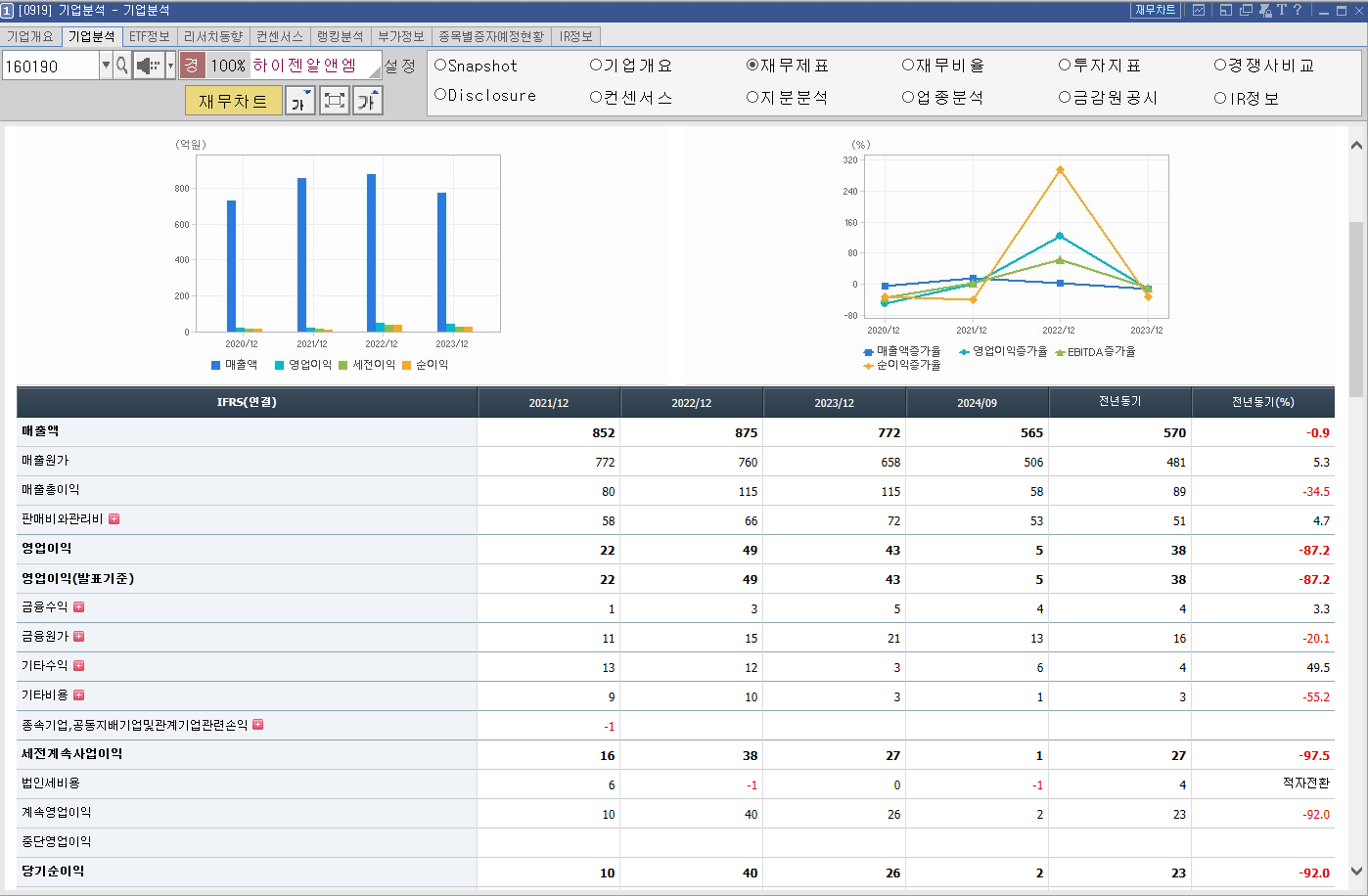Screen dimensions: 1368x896
Task: Expand the 금융수익 row
Action: 79,607
